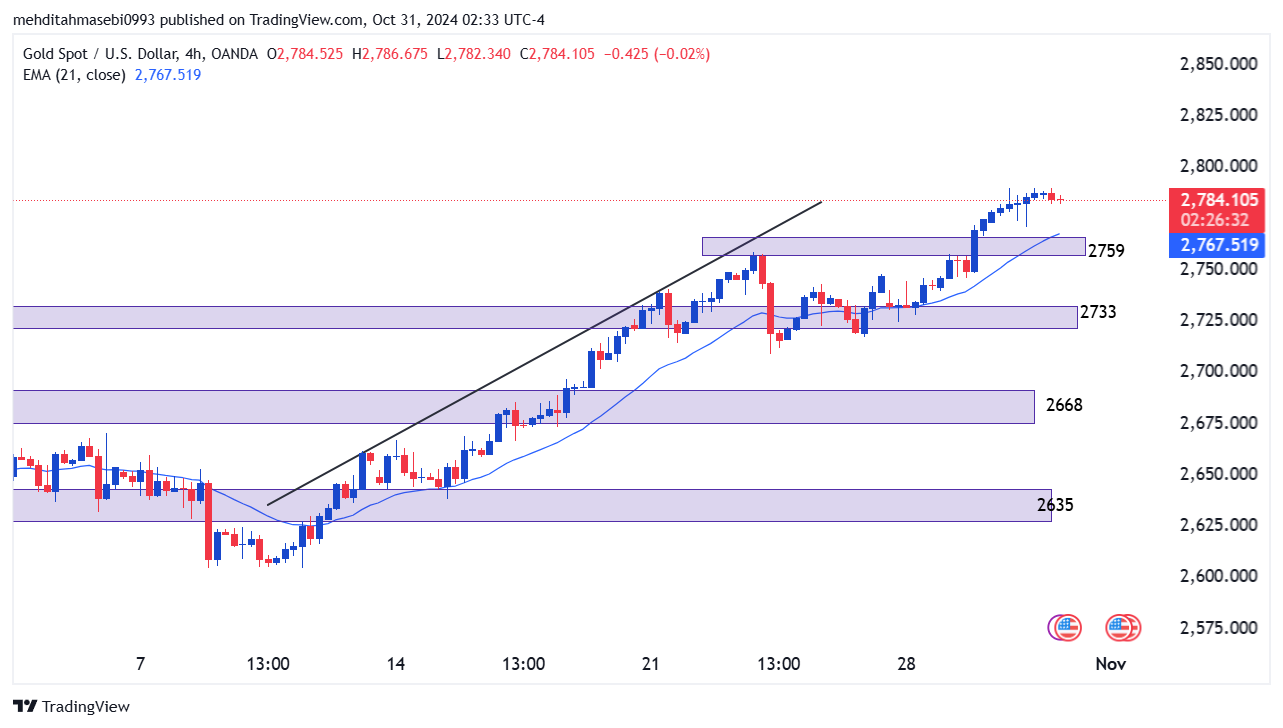
Task: Select the support zone rectangle at 2668
Action: click(x=523, y=407)
